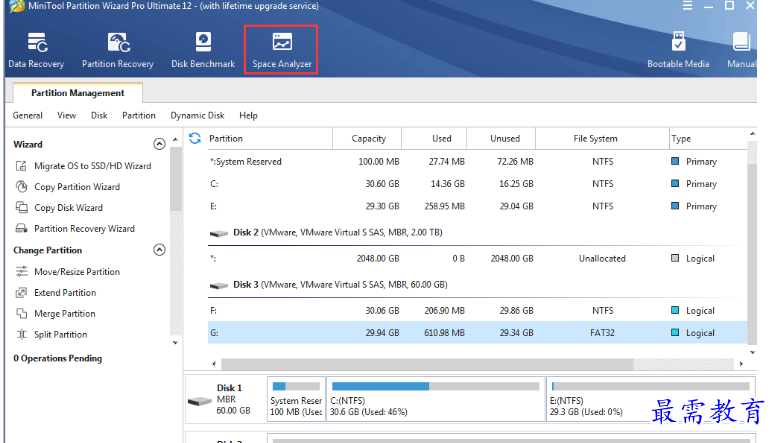
Task: Collapse the Change Partition section
Action: tap(159, 250)
